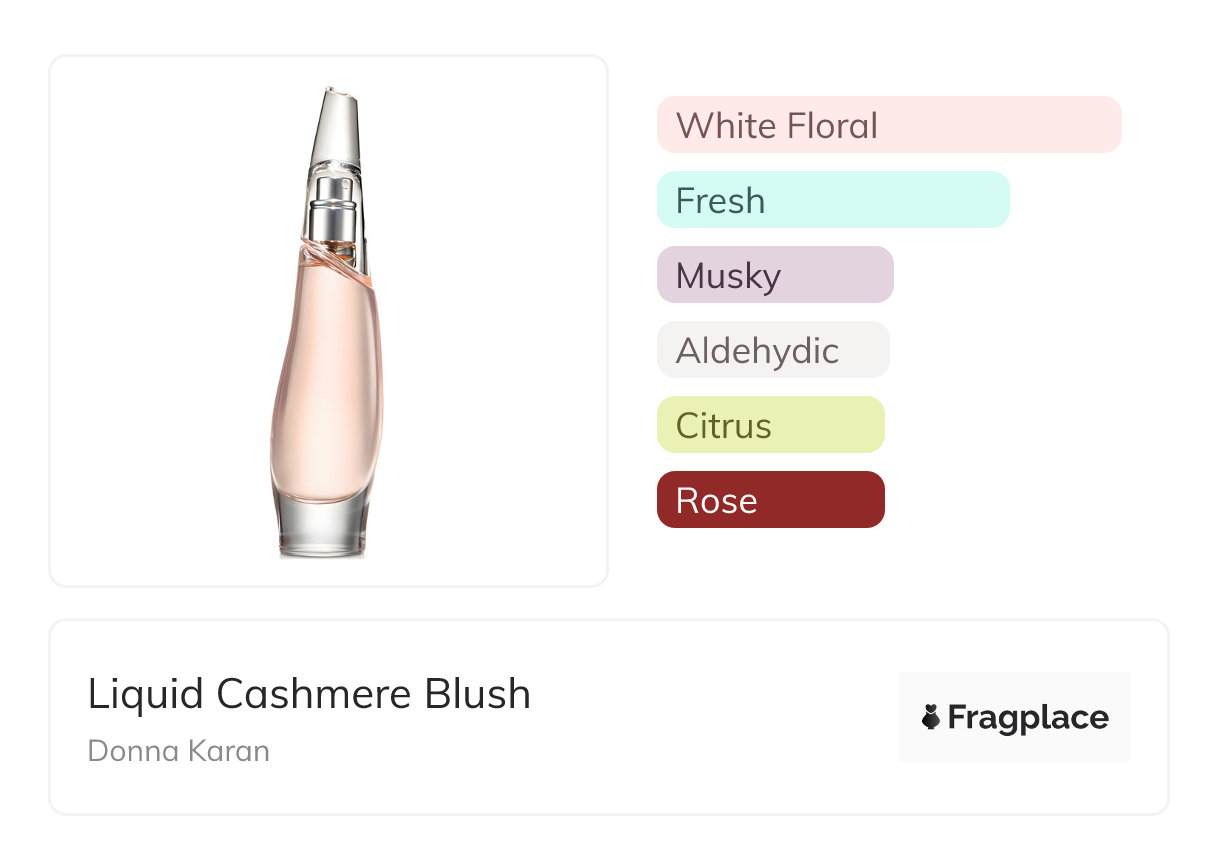Click the word 'Blush' in the perfume title
The height and width of the screenshot is (864, 1218).
[476, 694]
